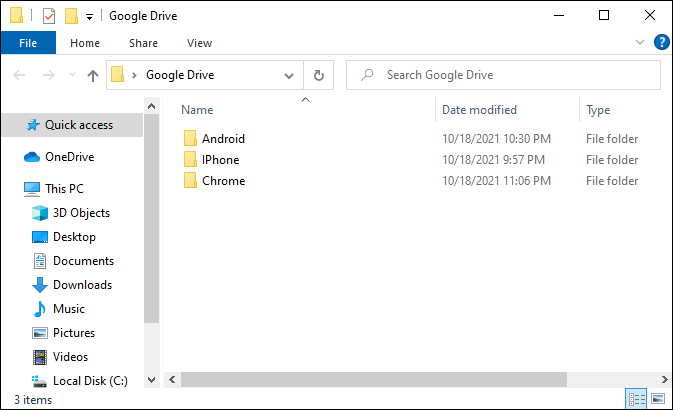Click the Search Google Drive field

pyautogui.click(x=503, y=75)
